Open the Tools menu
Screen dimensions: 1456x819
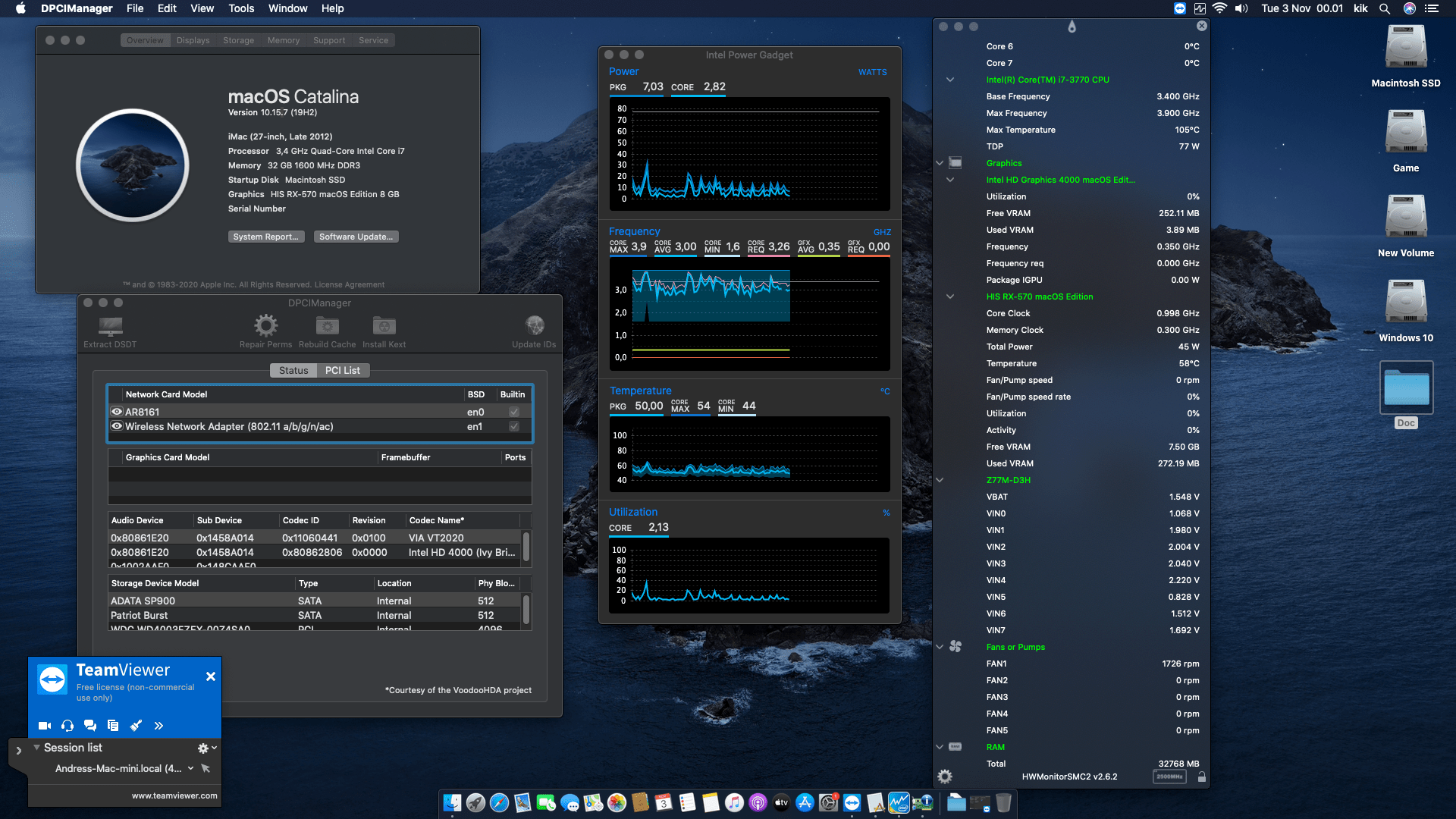(241, 8)
